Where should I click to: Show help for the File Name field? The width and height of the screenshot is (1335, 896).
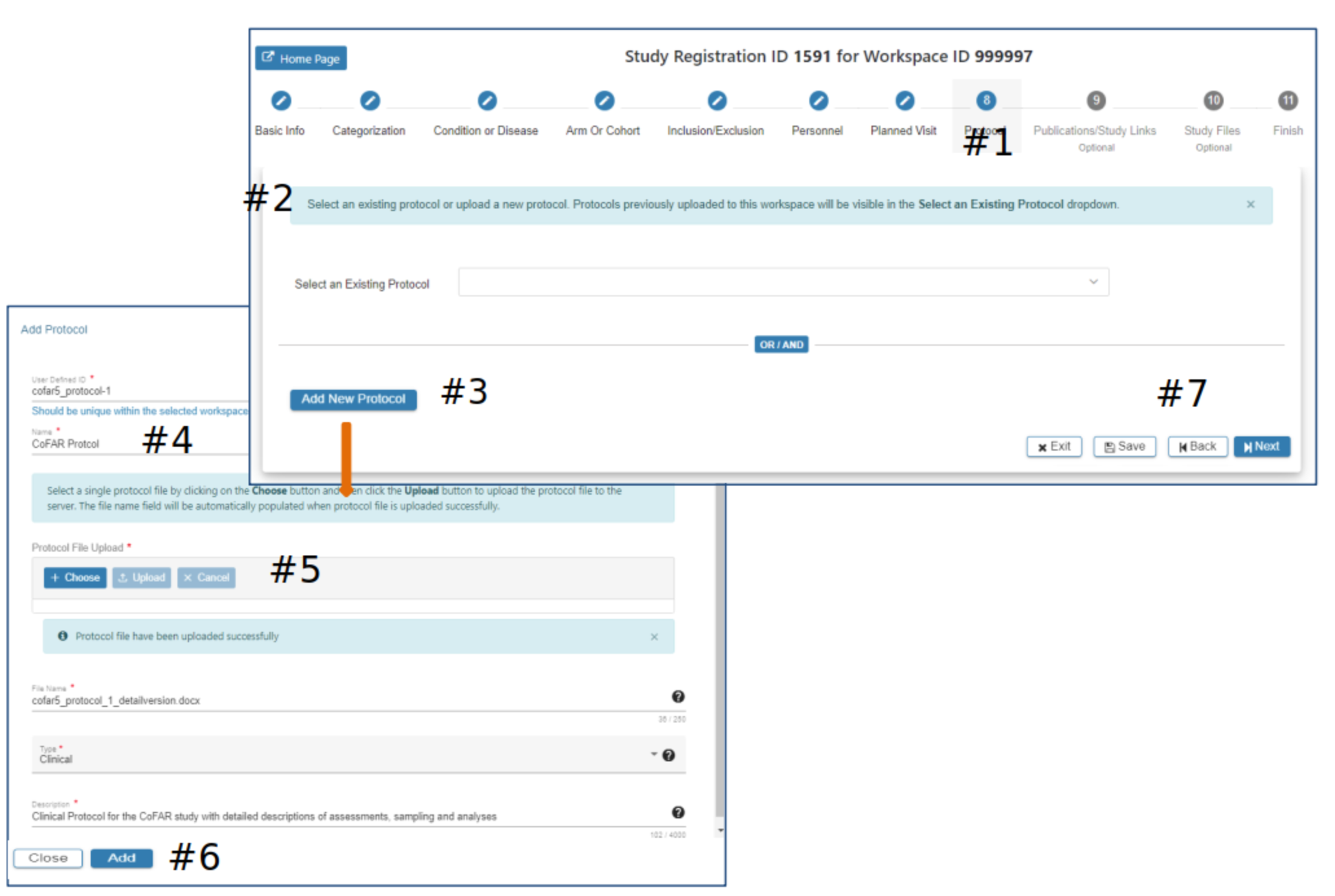(678, 697)
